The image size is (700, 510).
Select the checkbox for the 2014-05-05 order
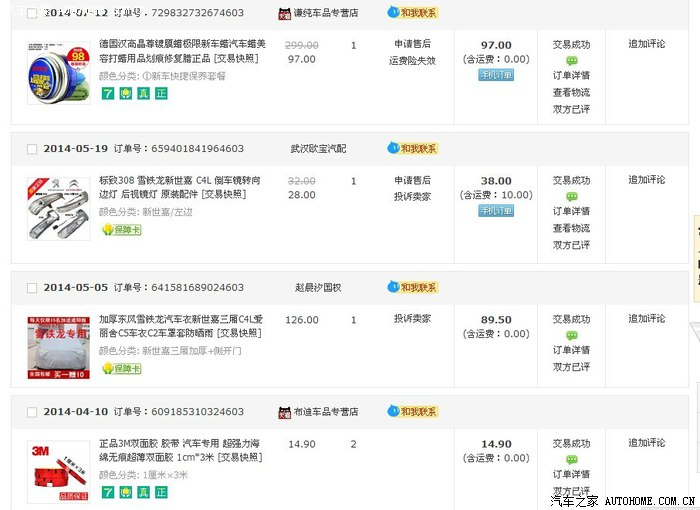coord(31,288)
